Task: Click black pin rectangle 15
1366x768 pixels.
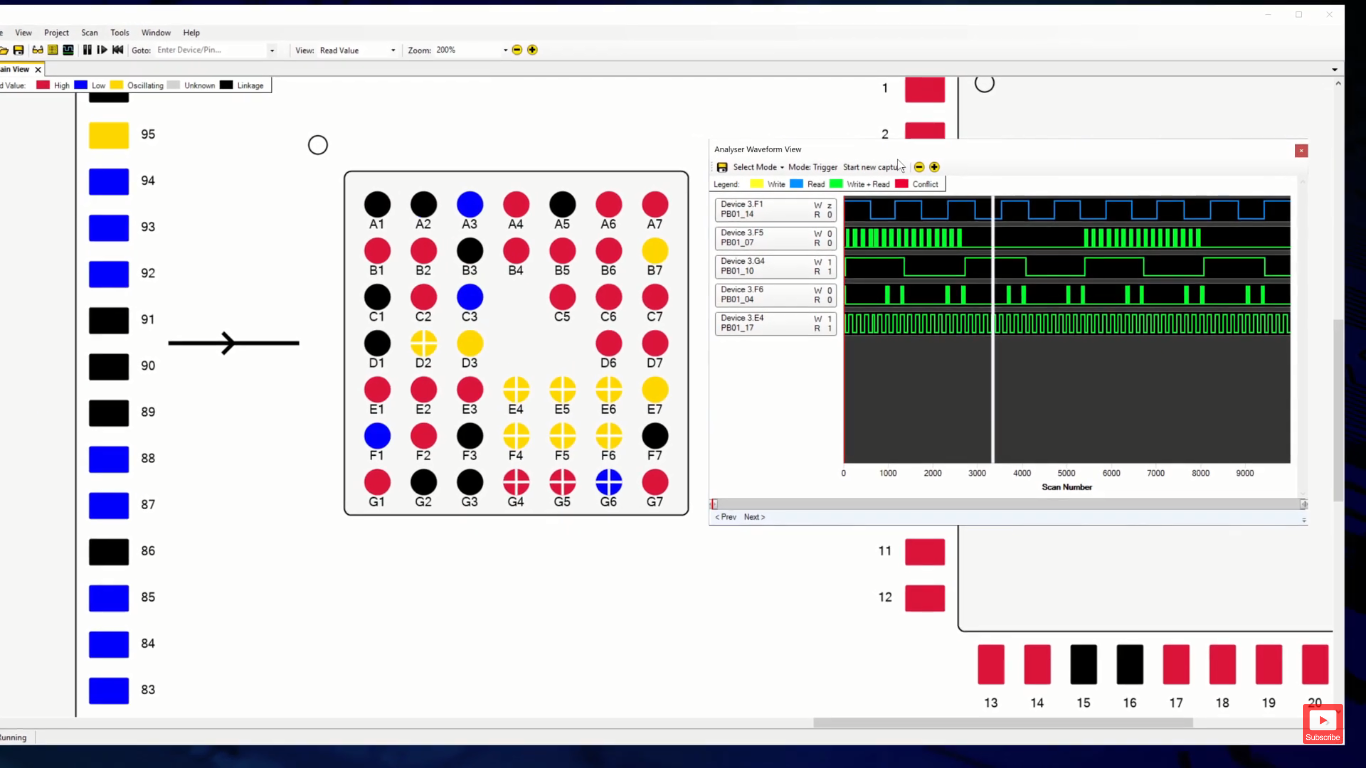Action: 1084,664
